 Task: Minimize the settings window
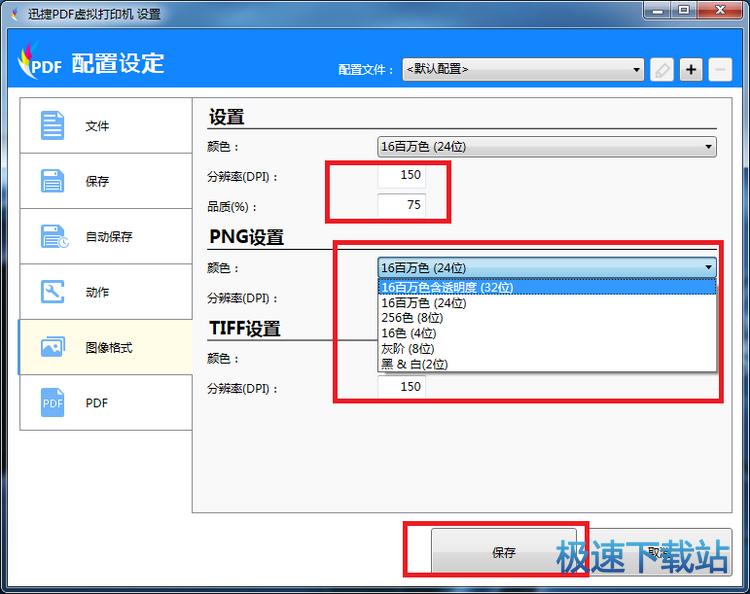(658, 10)
